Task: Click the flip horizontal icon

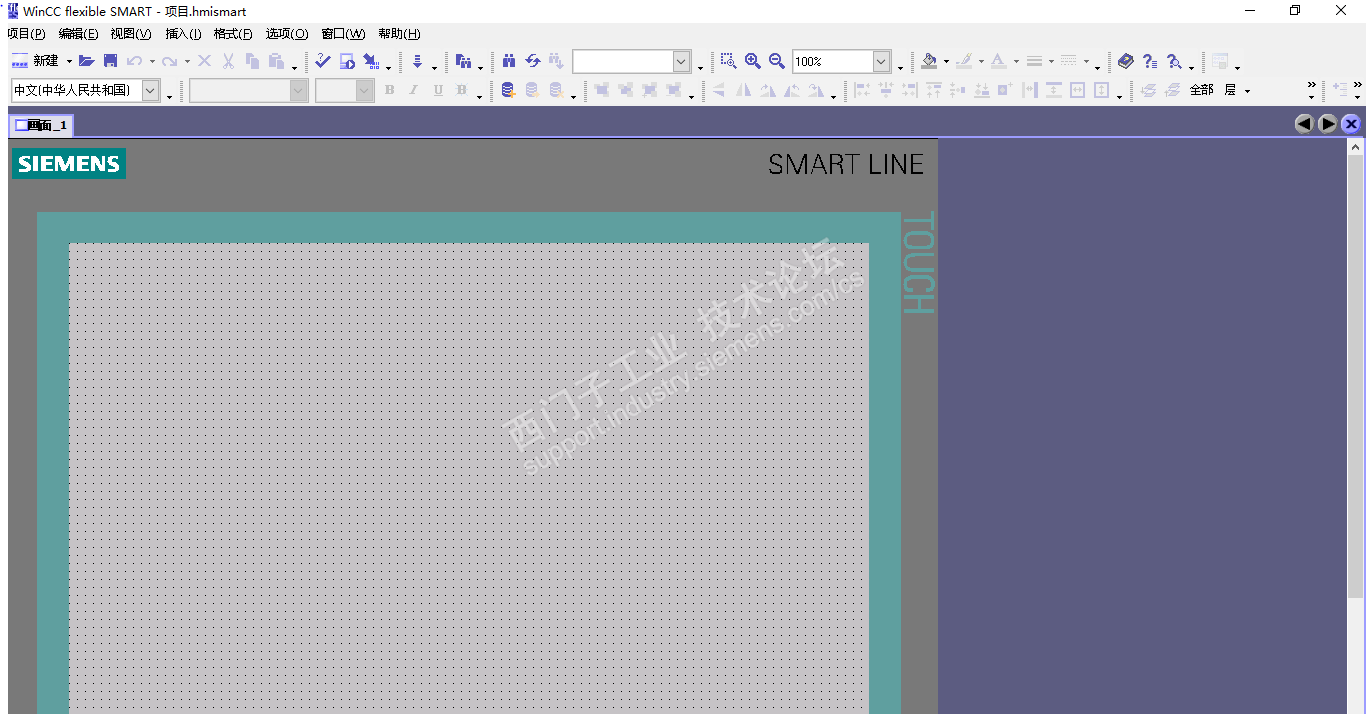Action: (x=743, y=90)
